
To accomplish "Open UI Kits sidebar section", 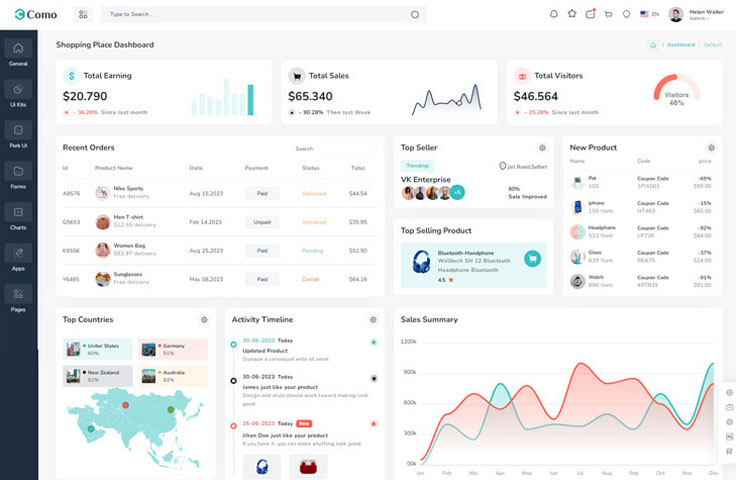I will pyautogui.click(x=18, y=93).
